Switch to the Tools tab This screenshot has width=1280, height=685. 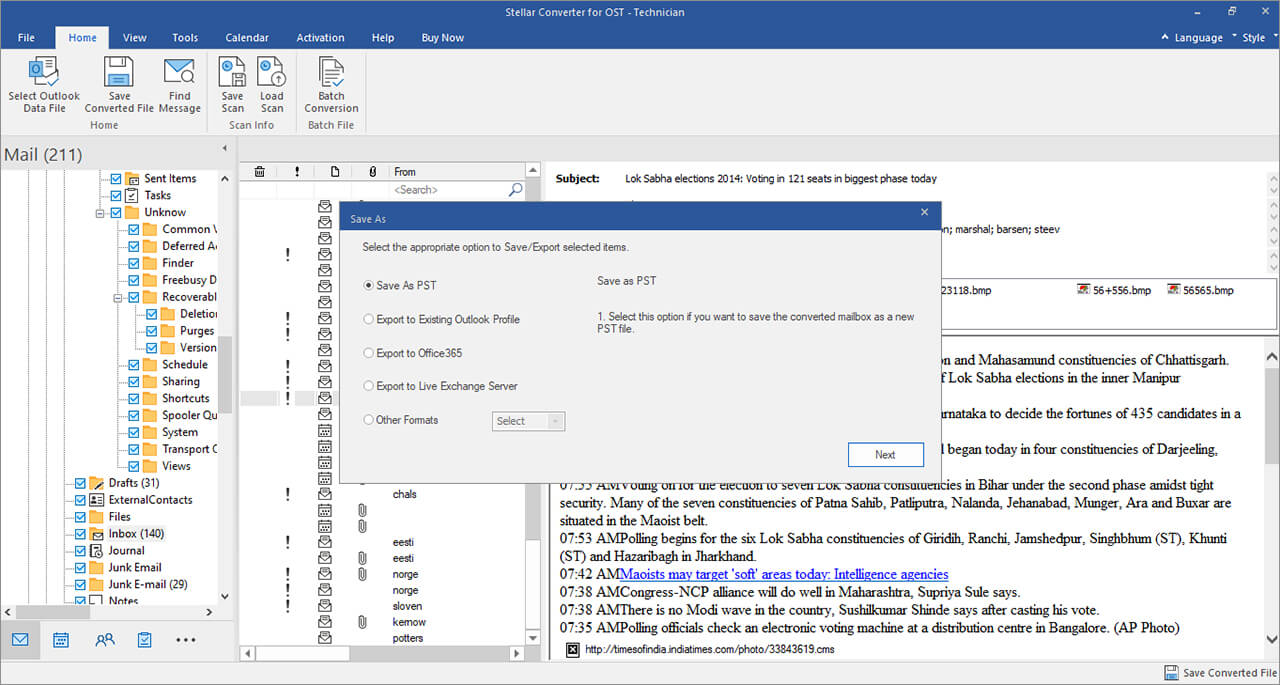click(185, 38)
